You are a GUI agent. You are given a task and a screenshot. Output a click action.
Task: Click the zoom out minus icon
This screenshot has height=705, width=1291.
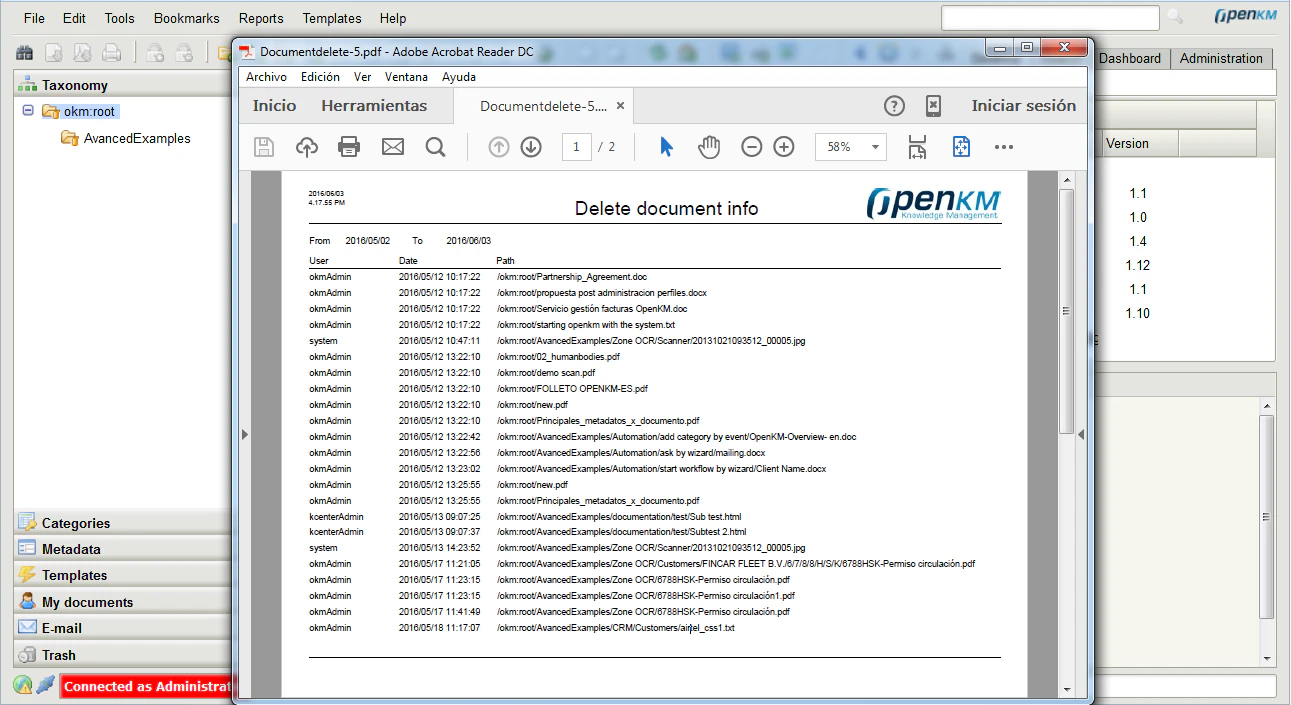pos(752,147)
